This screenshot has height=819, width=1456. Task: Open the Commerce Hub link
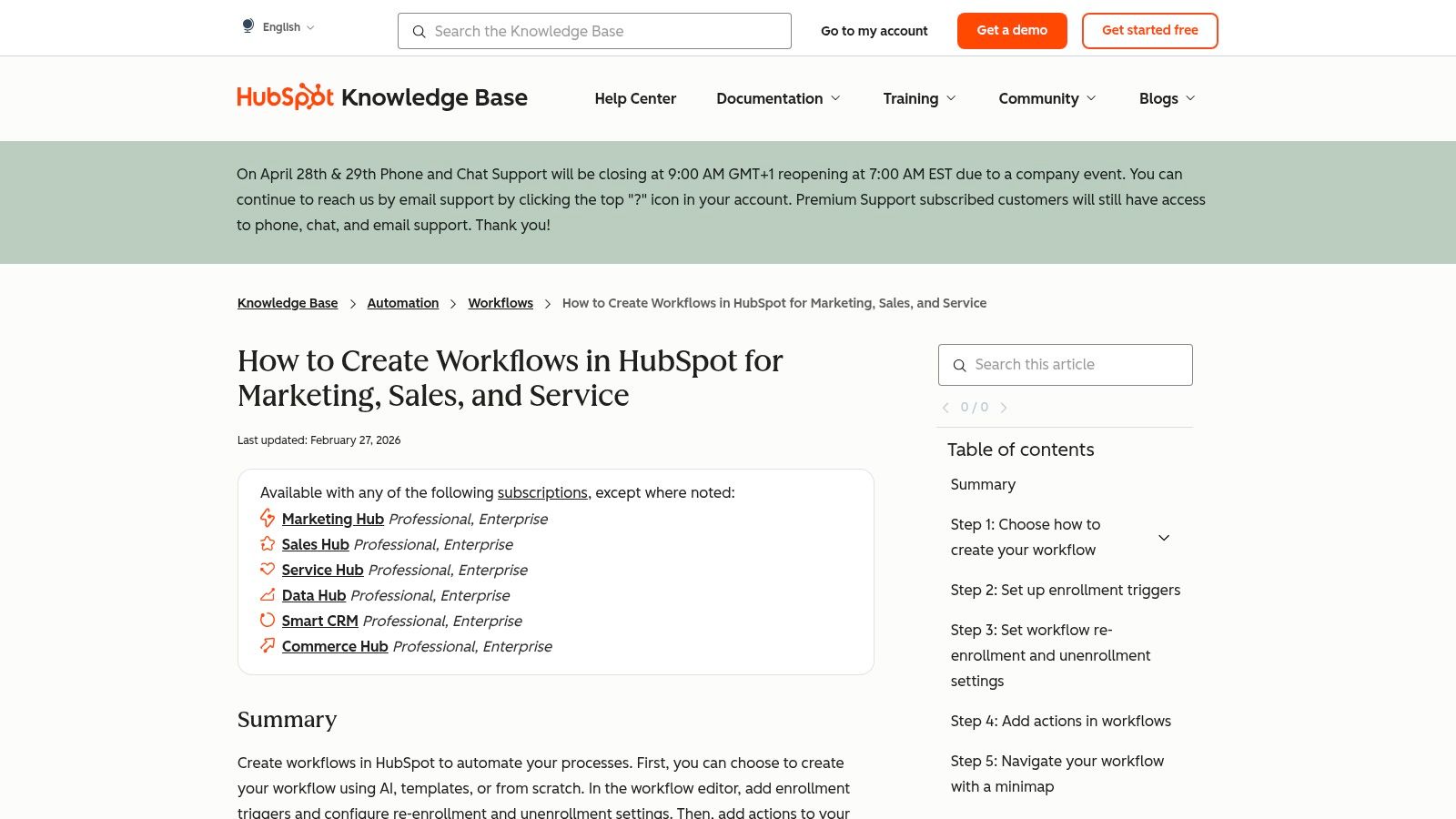[x=335, y=646]
